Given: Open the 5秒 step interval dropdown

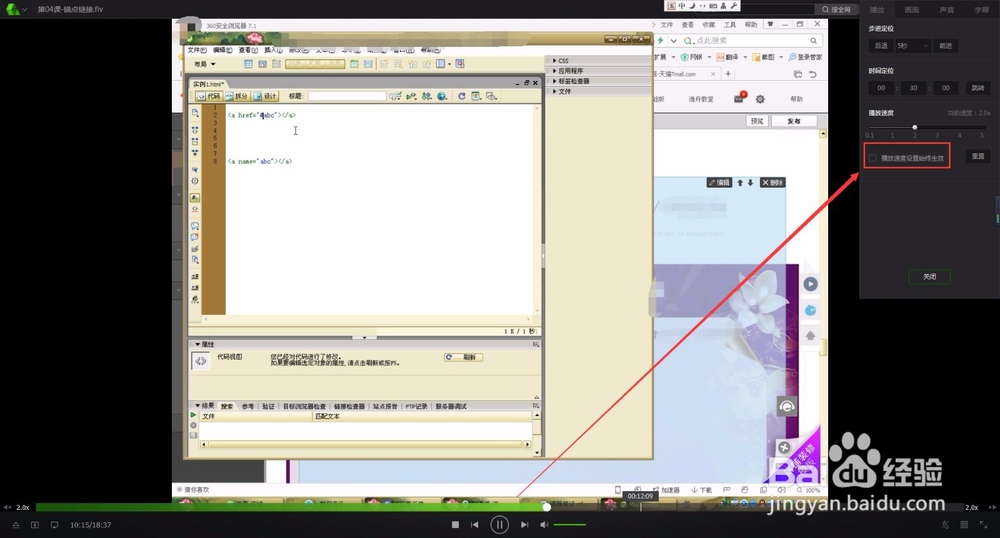Looking at the screenshot, I should 913,46.
